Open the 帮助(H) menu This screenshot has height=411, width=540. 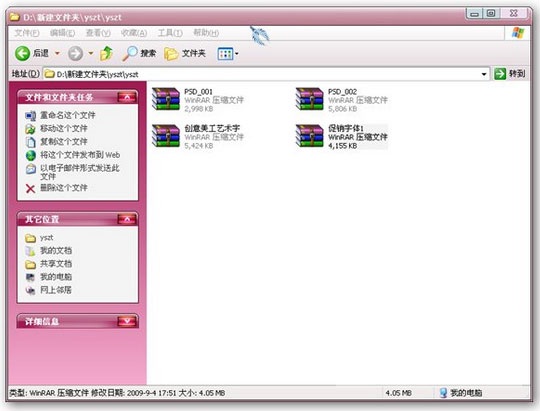click(x=206, y=33)
